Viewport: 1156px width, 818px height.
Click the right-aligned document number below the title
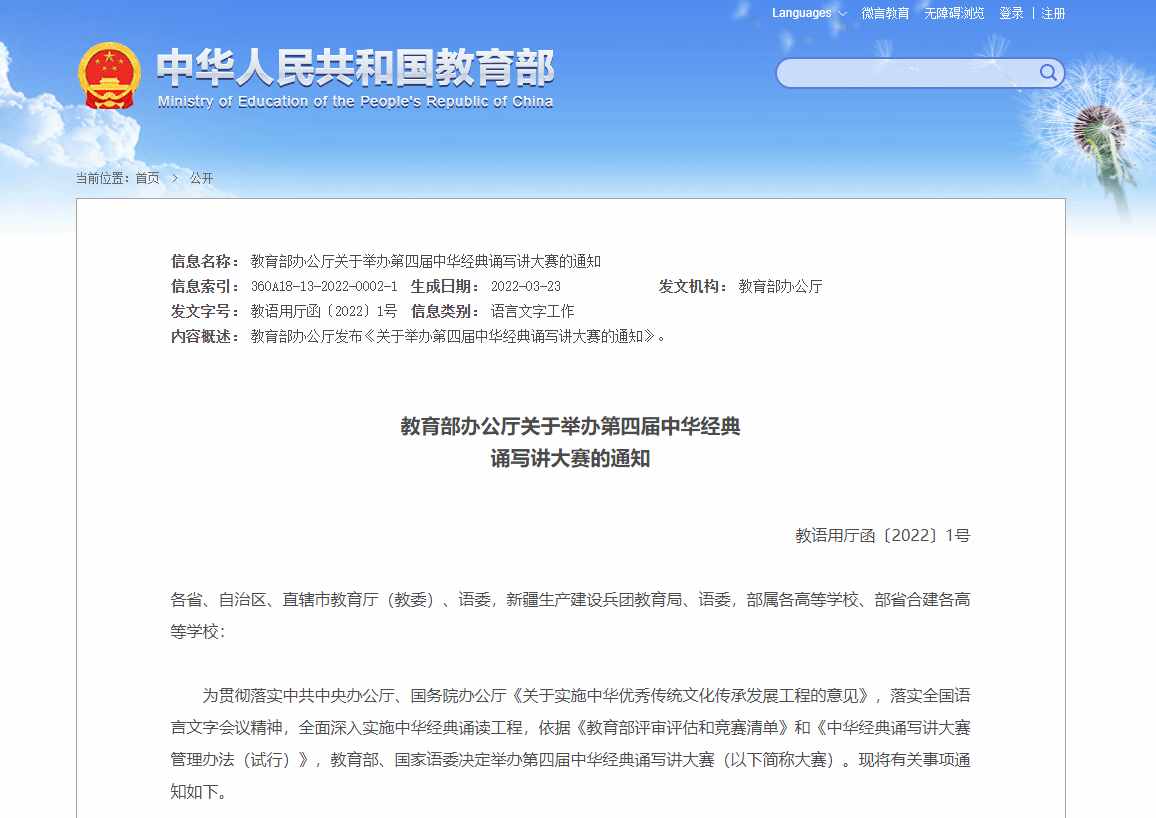[882, 535]
